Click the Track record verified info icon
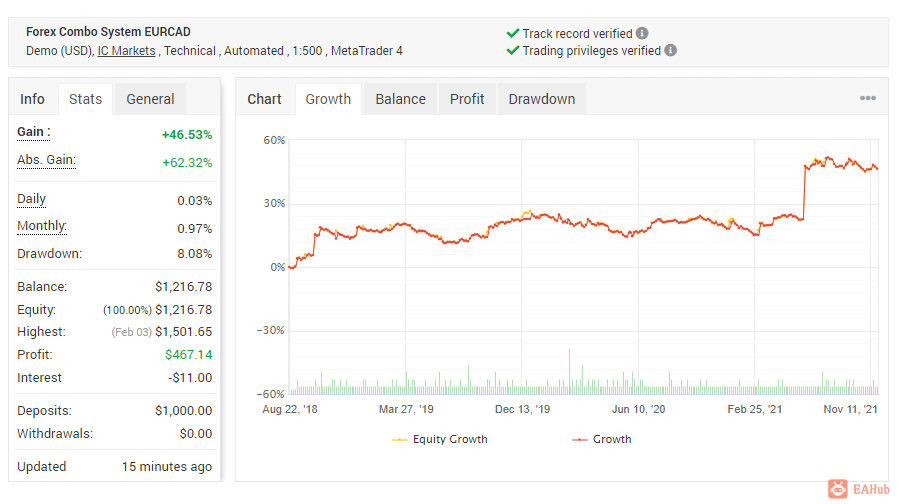Image resolution: width=899 pixels, height=504 pixels. 642,33
